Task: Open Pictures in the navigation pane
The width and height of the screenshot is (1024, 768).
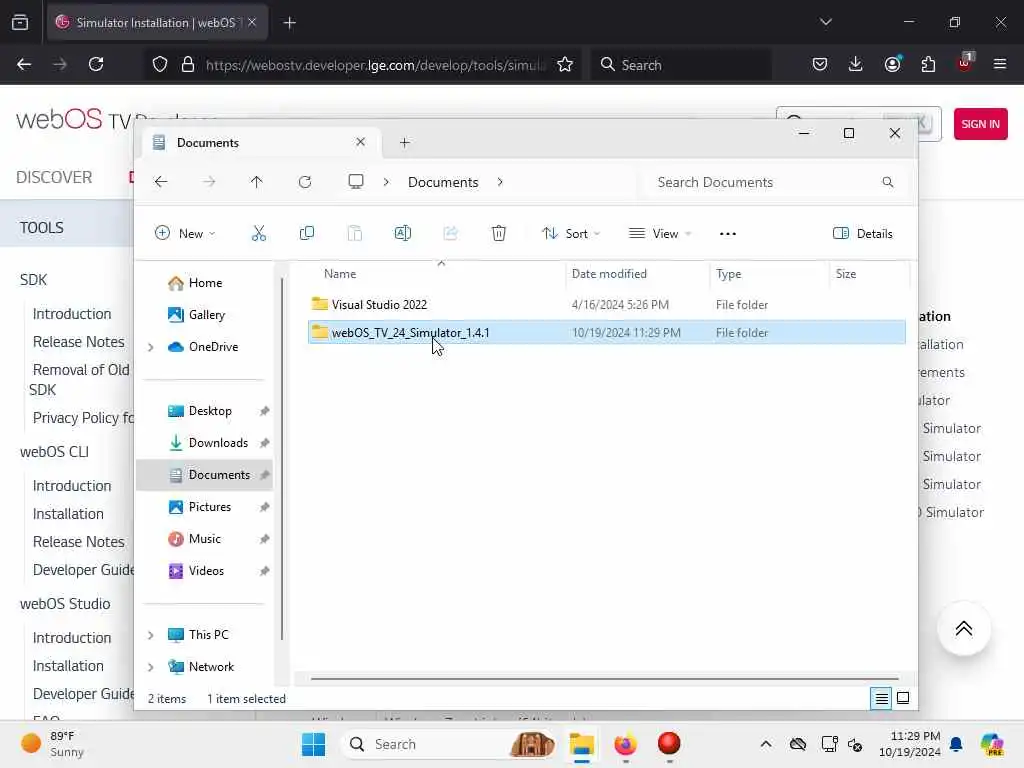Action: click(x=210, y=507)
